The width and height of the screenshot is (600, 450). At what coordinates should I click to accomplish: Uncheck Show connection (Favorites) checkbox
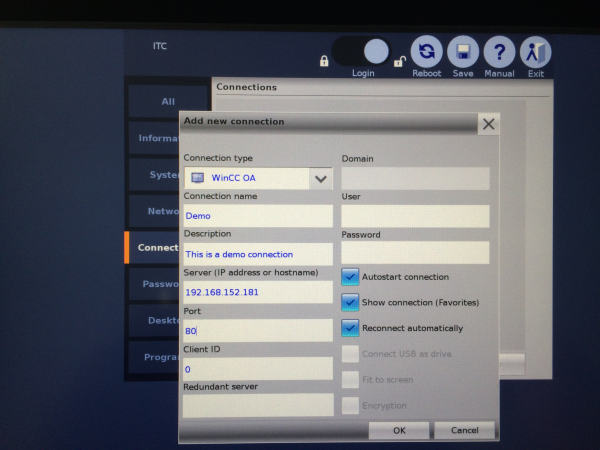[350, 302]
